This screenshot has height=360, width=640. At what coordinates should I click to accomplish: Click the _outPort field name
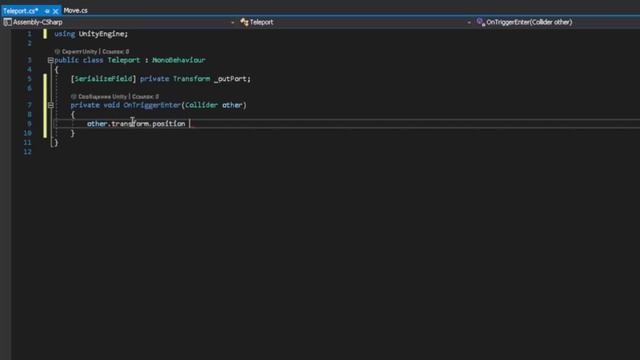pos(230,79)
